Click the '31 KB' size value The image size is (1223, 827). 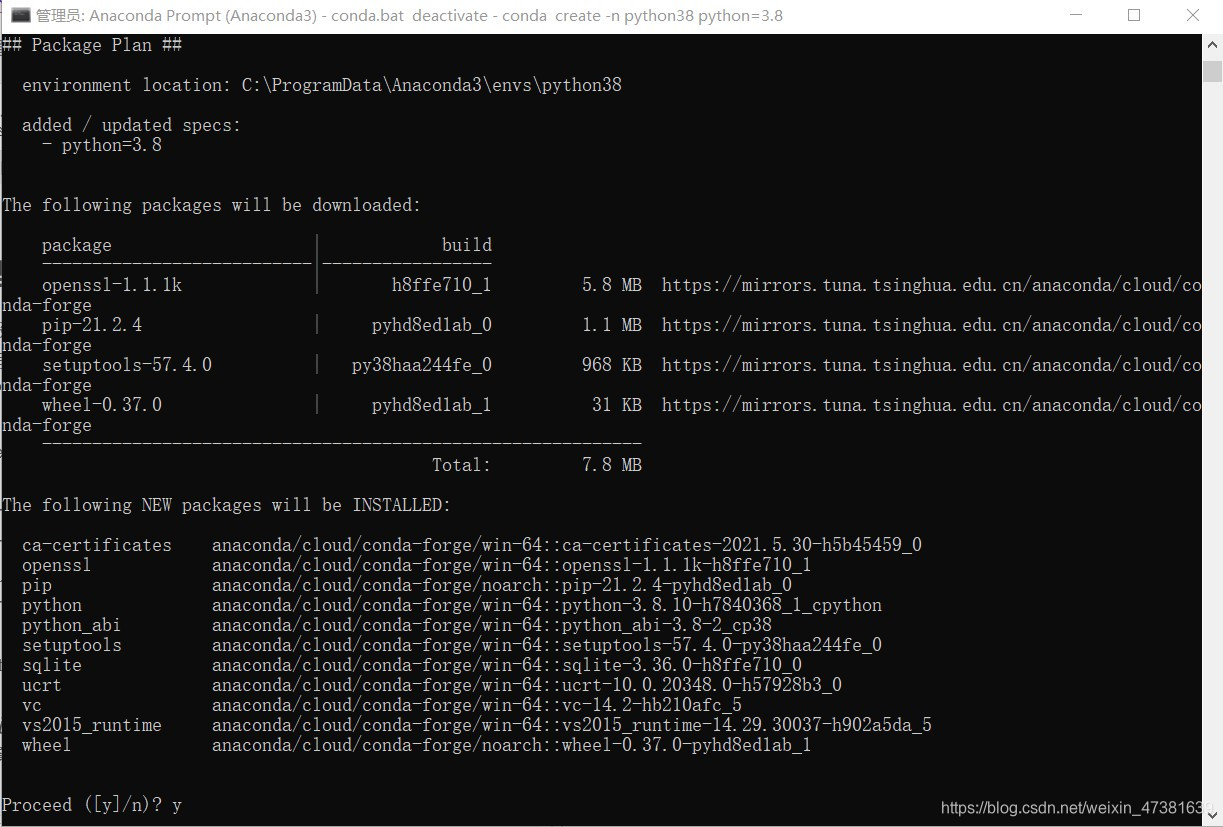617,405
